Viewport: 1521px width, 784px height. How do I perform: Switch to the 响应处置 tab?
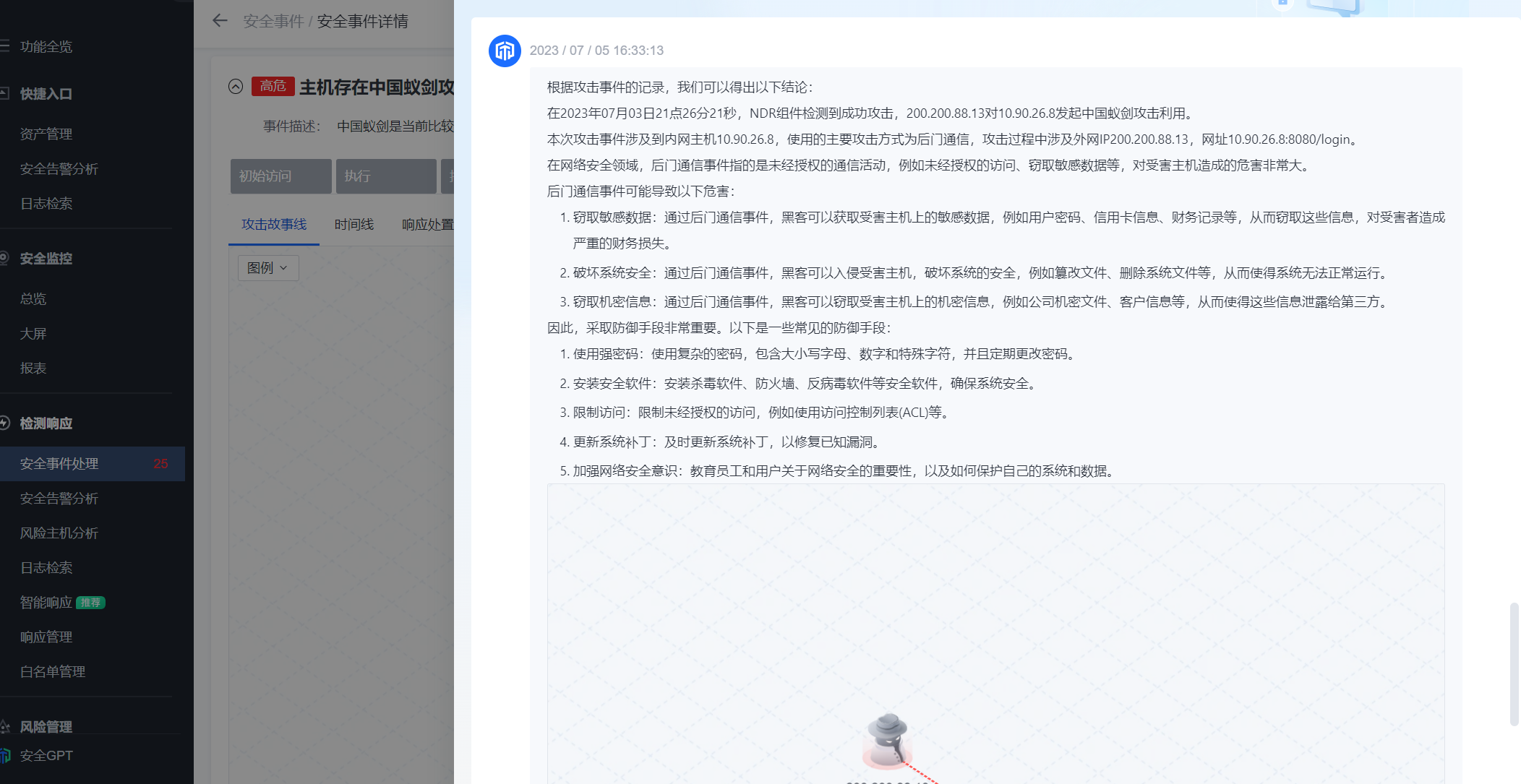[429, 224]
